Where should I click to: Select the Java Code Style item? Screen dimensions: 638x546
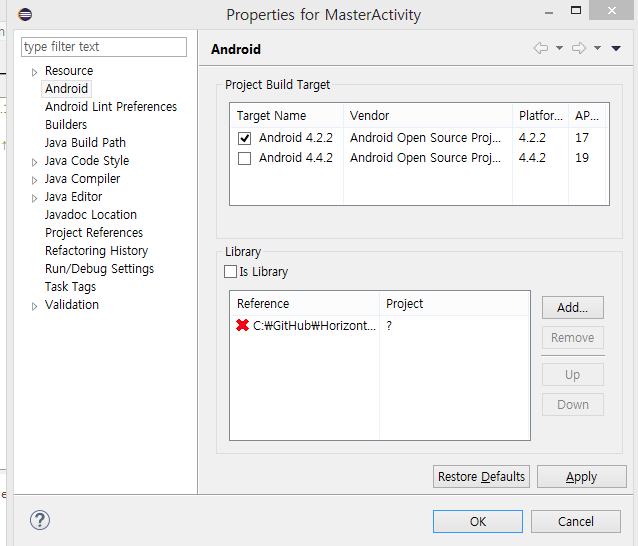pyautogui.click(x=87, y=161)
